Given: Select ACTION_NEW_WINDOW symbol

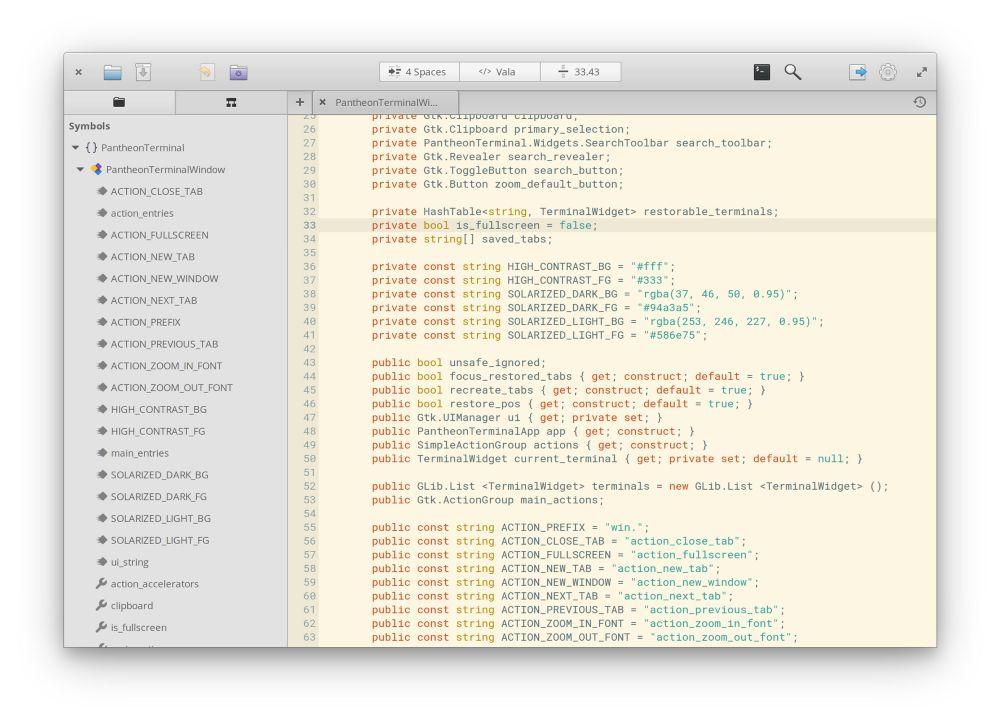Looking at the screenshot, I should [x=164, y=278].
